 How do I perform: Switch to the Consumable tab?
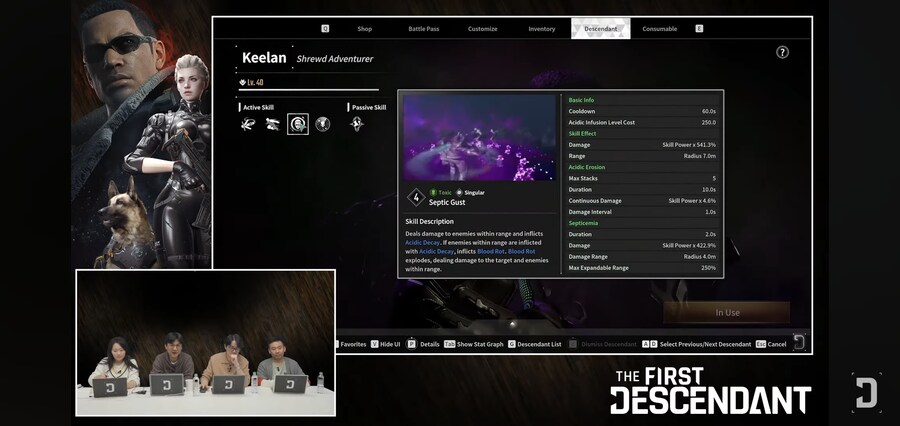pyautogui.click(x=660, y=29)
